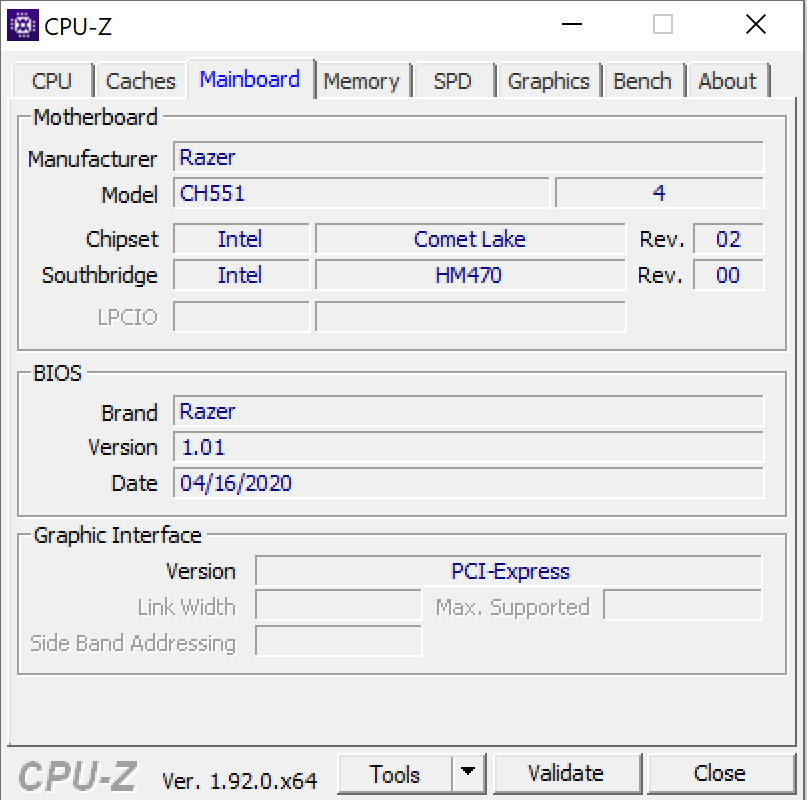Screen dimensions: 807x800
Task: Click the empty Max. Supported field
Action: coord(682,606)
